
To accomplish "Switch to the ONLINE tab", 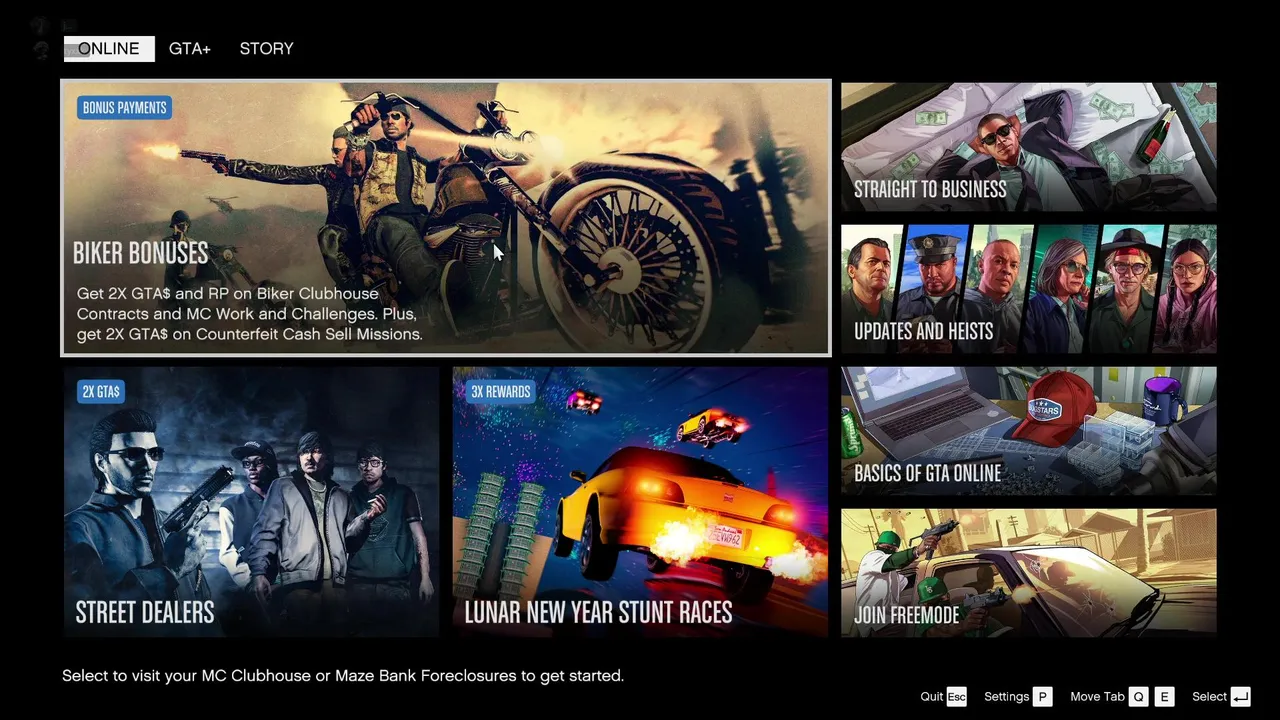I will (109, 49).
